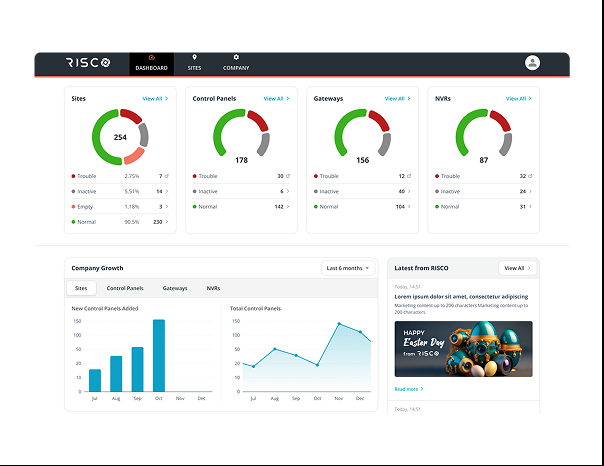
Task: Click the RISCO logo in header
Action: click(x=89, y=63)
